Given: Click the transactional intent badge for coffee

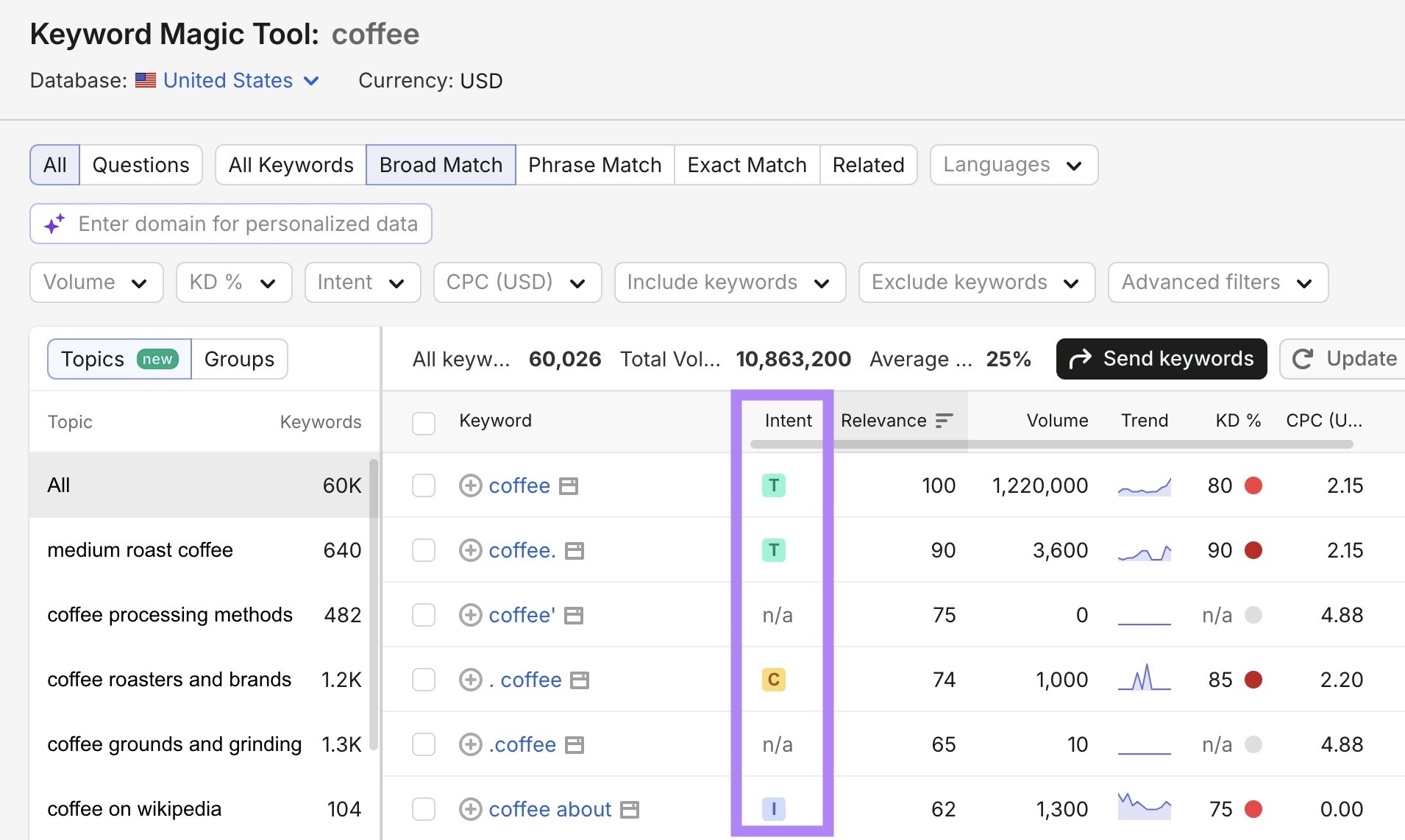Looking at the screenshot, I should (x=774, y=485).
